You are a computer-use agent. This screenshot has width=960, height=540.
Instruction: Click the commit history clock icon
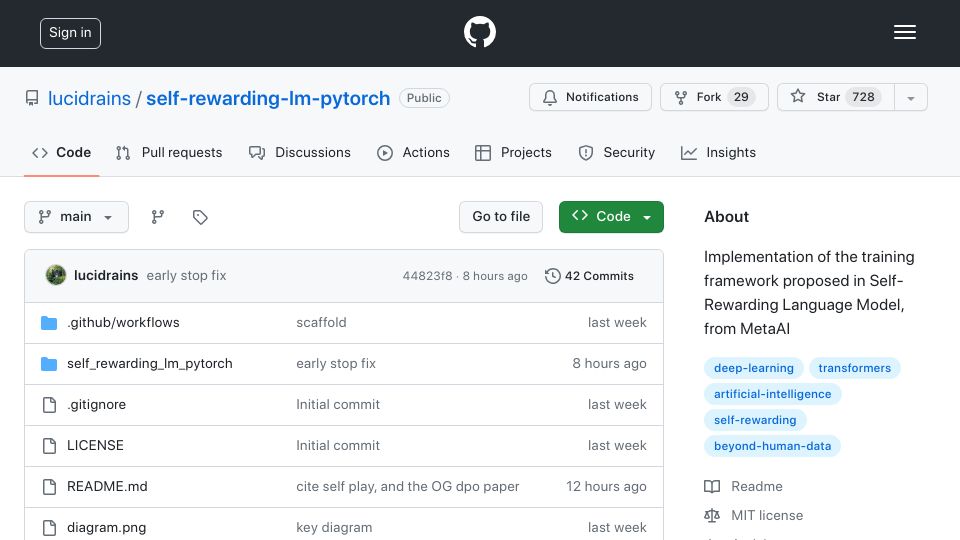[552, 276]
